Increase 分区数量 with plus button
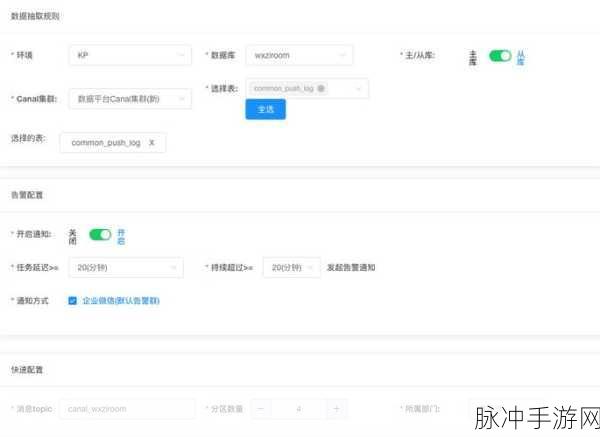This screenshot has width=600, height=437. (x=337, y=409)
